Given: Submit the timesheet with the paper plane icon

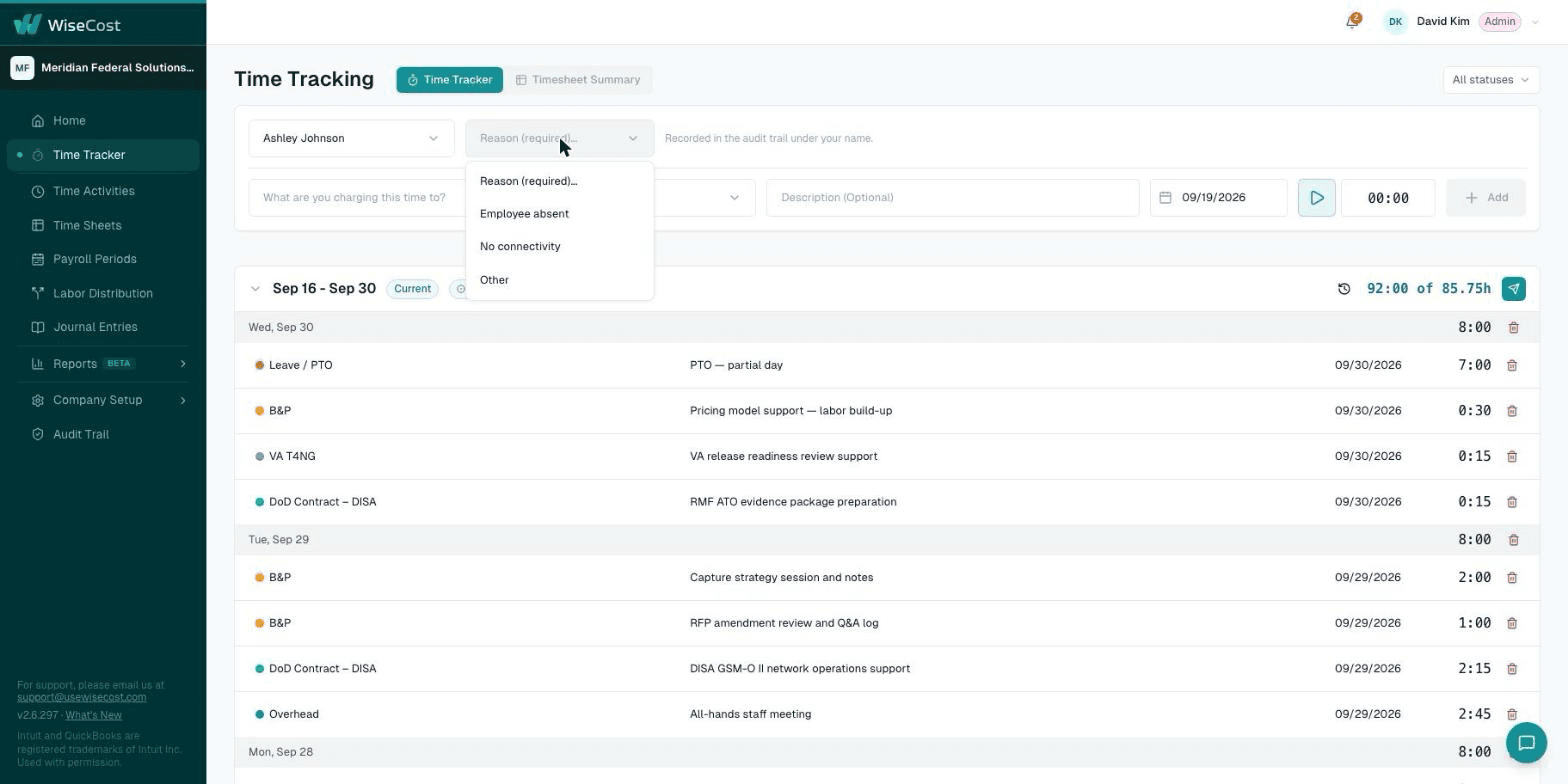Looking at the screenshot, I should click(1513, 289).
